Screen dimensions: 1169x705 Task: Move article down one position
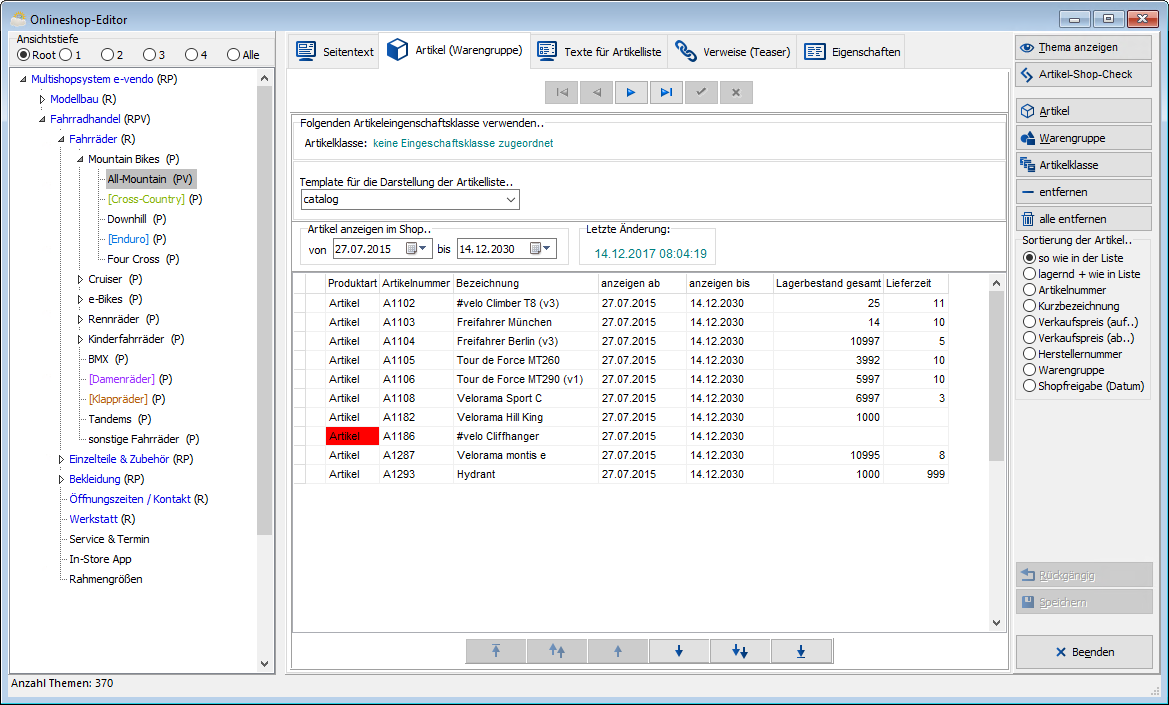[x=678, y=651]
